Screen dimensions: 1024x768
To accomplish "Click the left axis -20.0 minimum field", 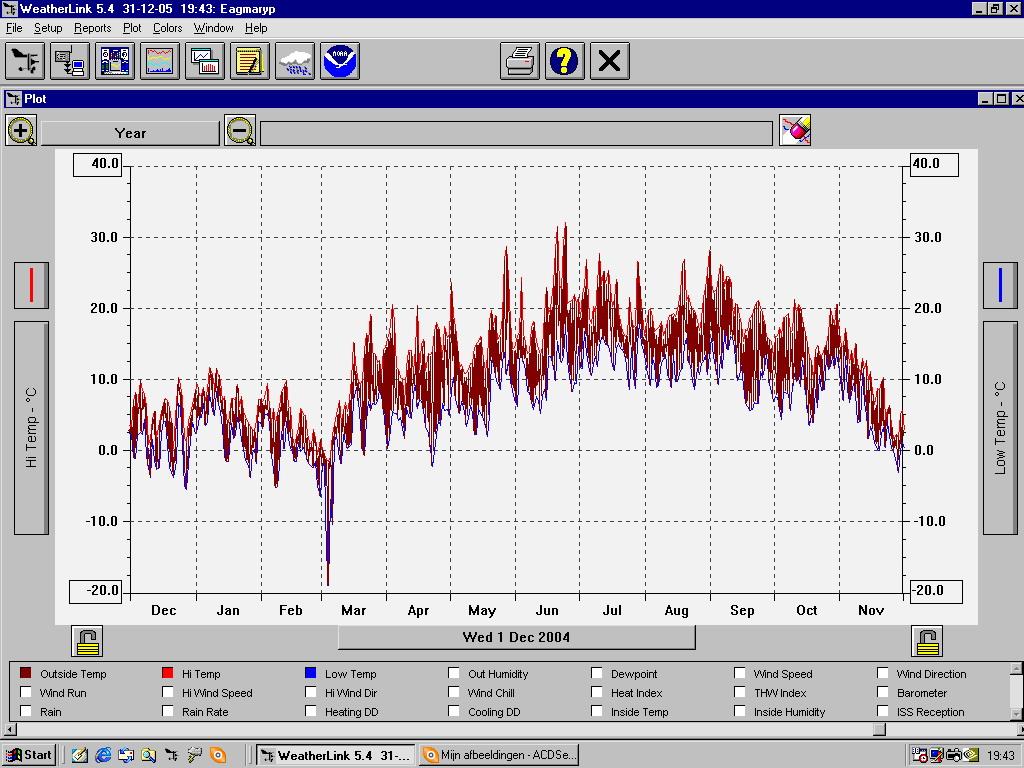I will 95,591.
